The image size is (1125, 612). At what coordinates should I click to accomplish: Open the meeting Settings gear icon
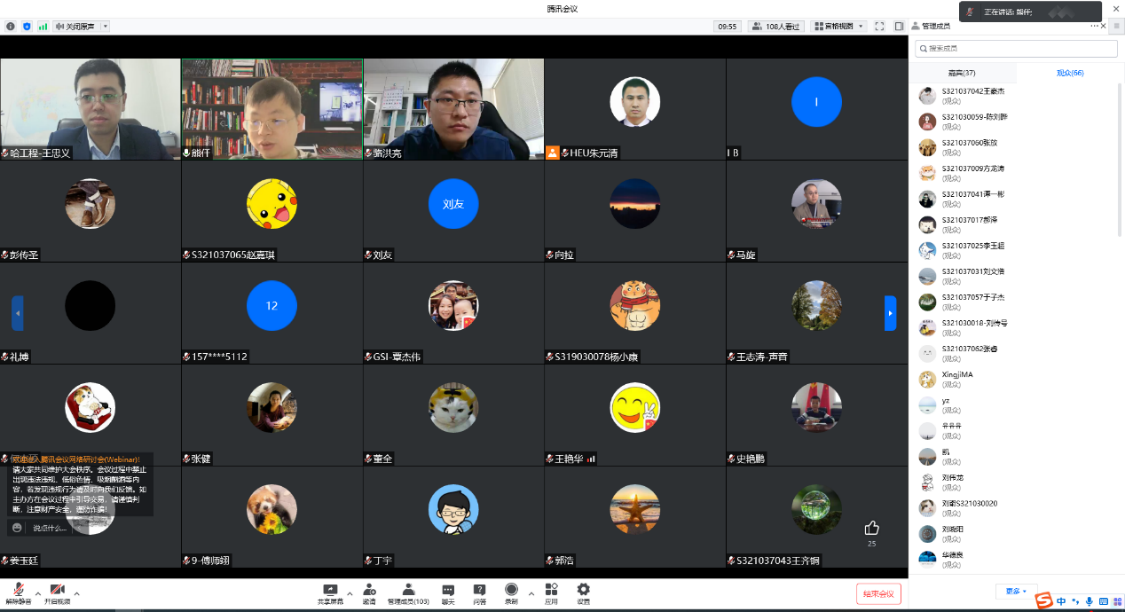(x=583, y=591)
